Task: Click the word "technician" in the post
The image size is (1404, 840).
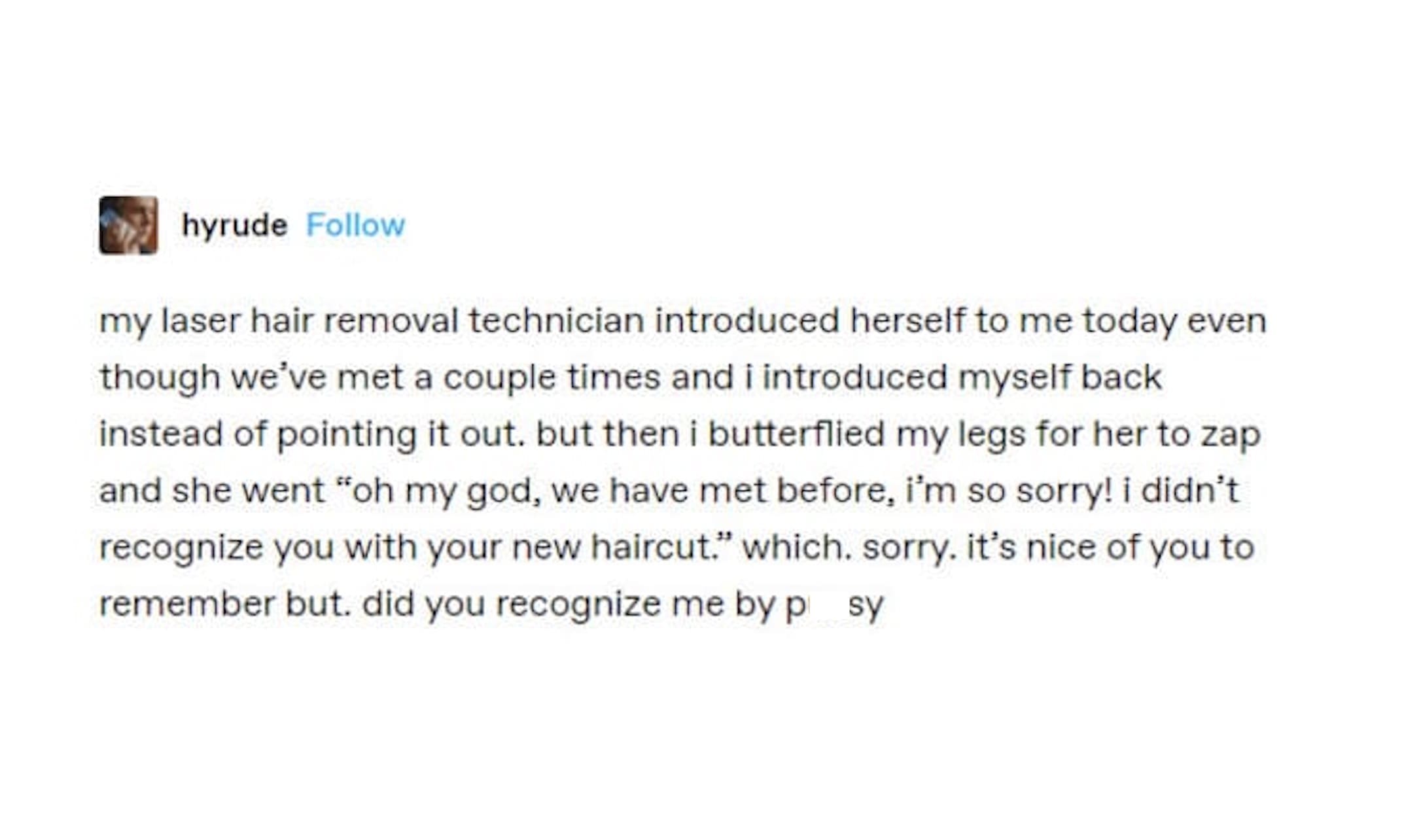Action: pyautogui.click(x=556, y=321)
